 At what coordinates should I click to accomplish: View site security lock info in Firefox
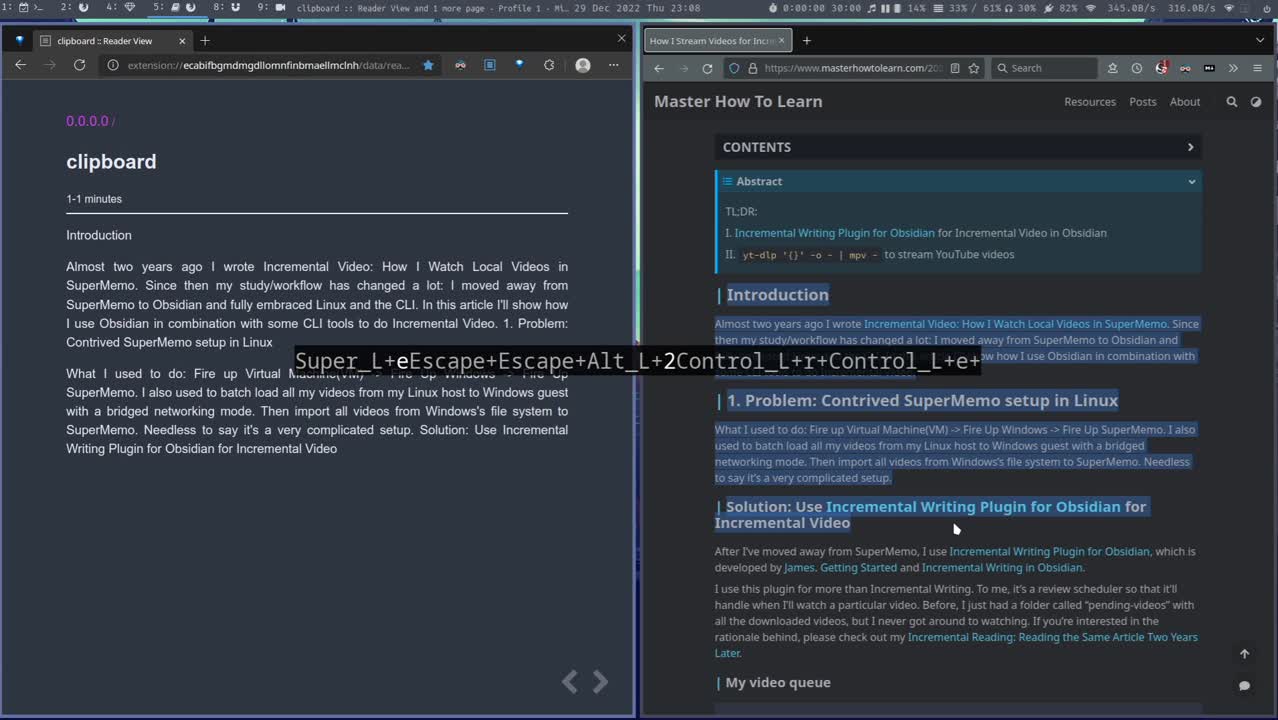[x=751, y=68]
